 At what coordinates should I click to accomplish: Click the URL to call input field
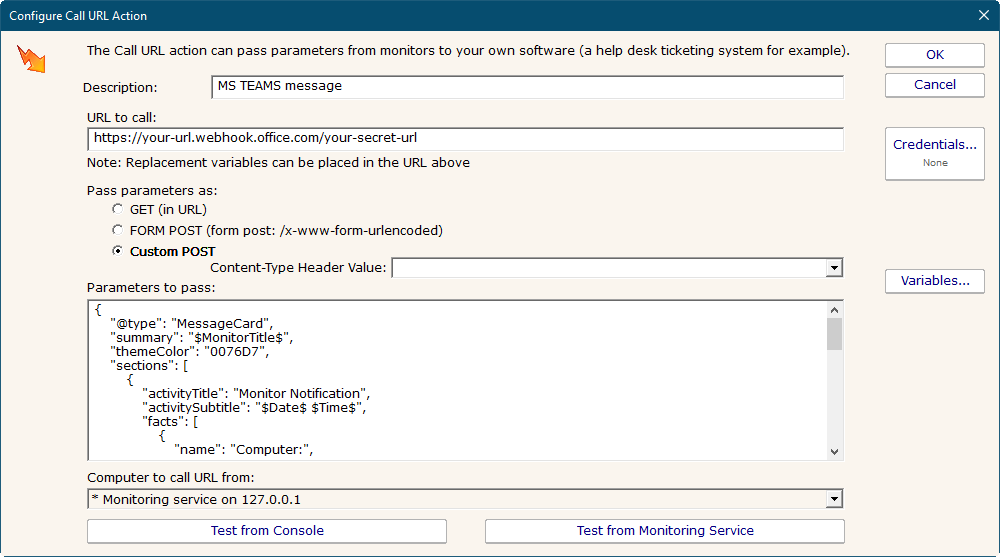(x=465, y=138)
